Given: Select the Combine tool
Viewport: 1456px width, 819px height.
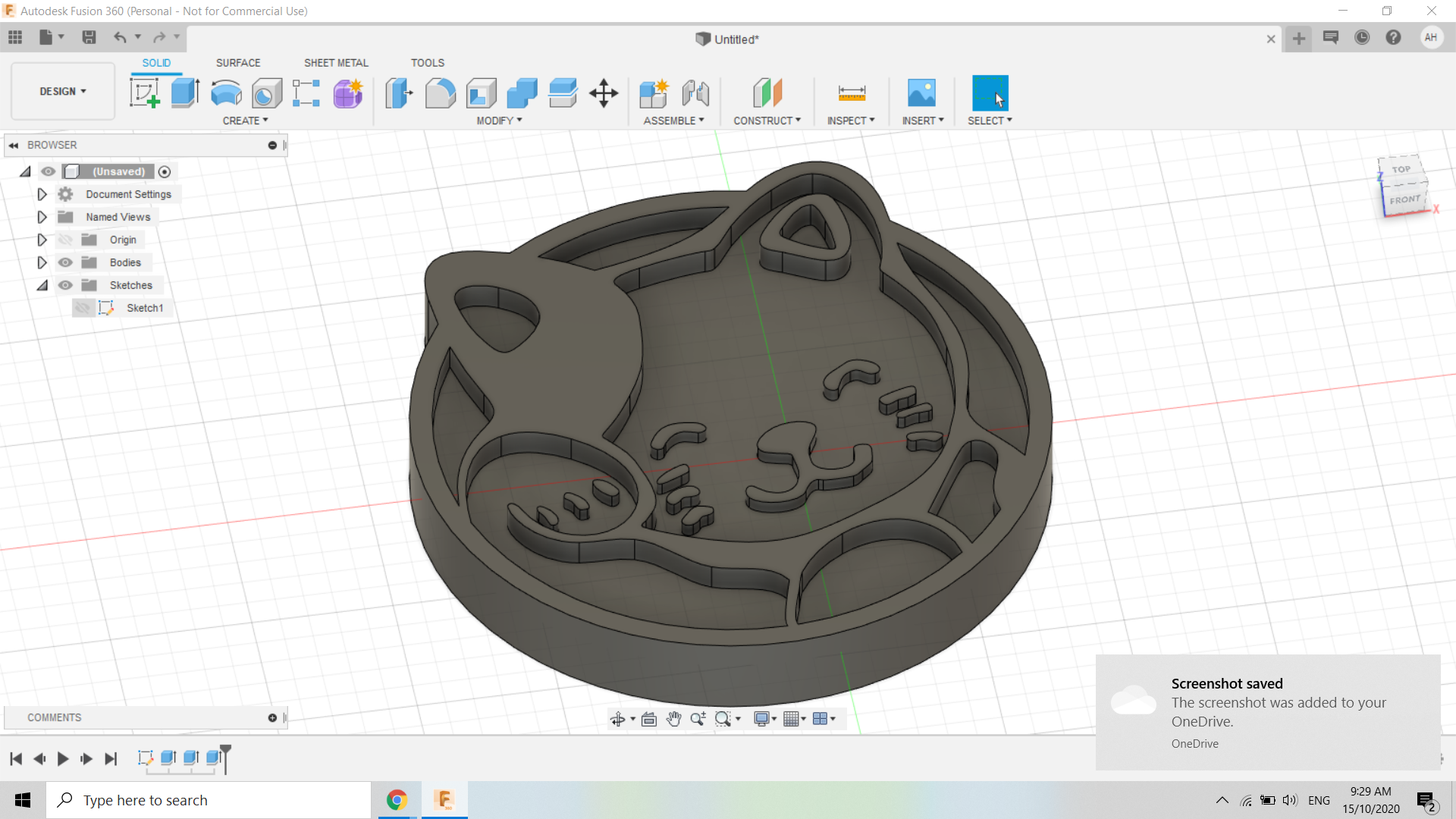Looking at the screenshot, I should pyautogui.click(x=522, y=93).
